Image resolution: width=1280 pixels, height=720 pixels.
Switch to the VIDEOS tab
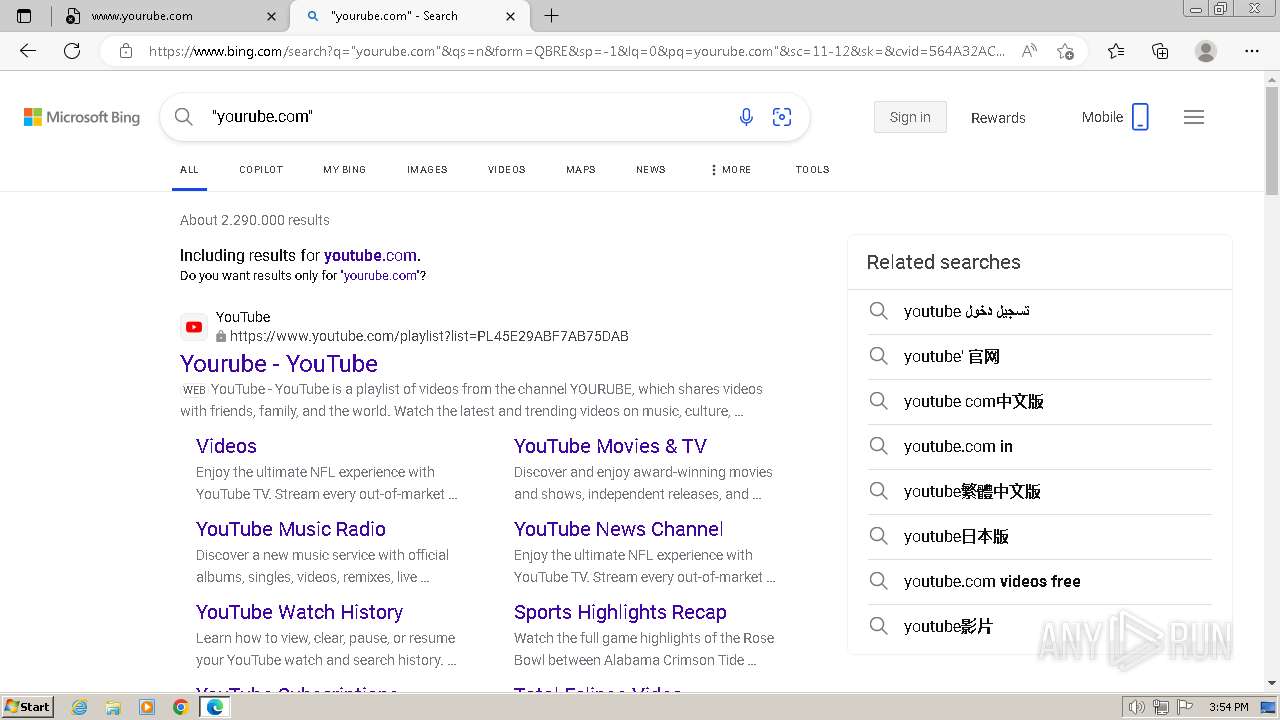(x=507, y=170)
